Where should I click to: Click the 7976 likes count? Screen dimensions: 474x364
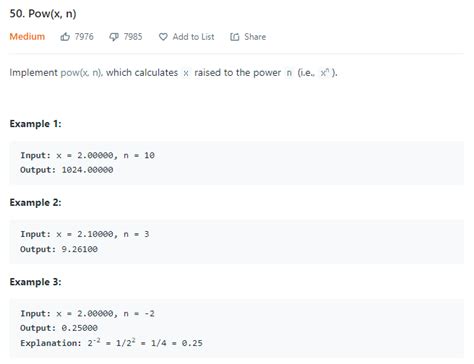click(x=84, y=36)
